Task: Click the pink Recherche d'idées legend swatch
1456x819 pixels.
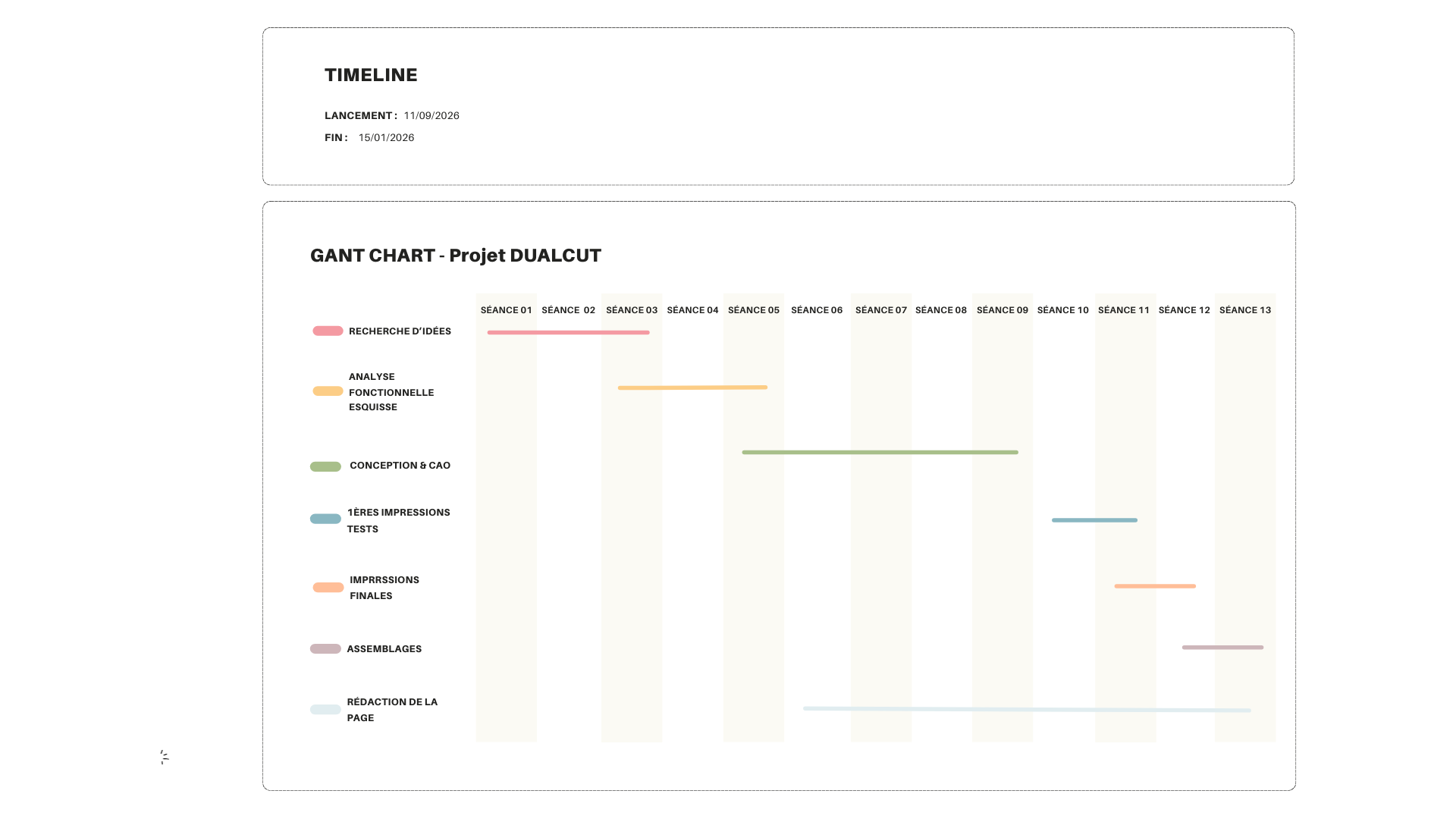Action: pyautogui.click(x=328, y=331)
